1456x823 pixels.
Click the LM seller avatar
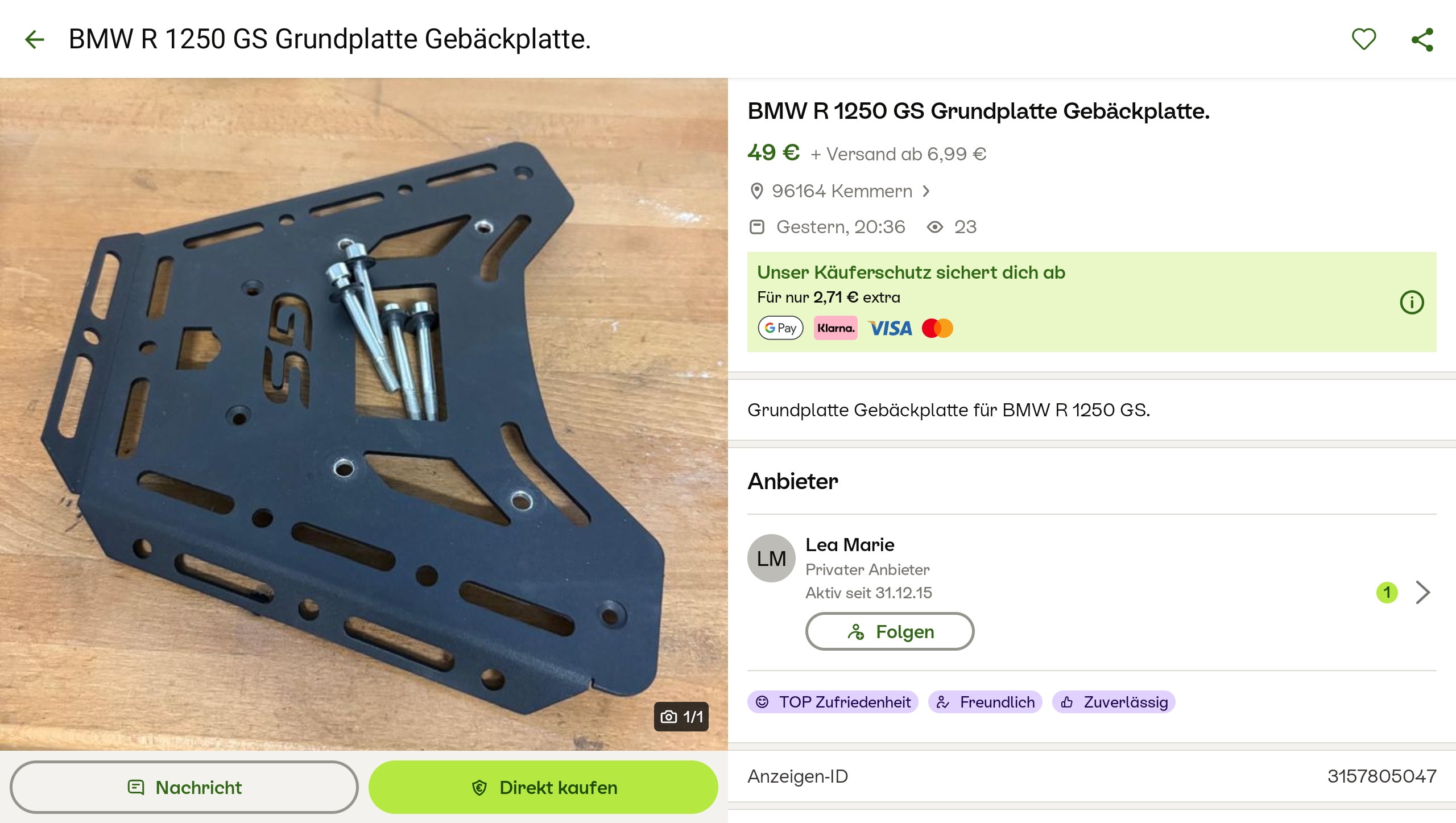pos(771,559)
